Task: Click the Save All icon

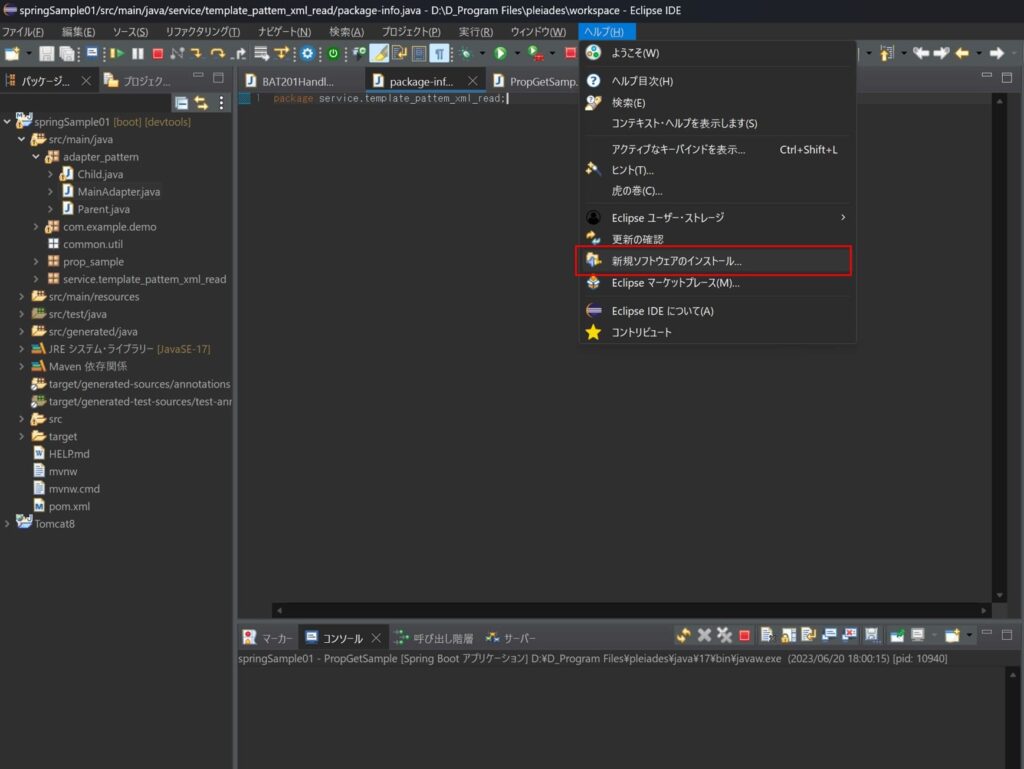Action: tap(66, 53)
